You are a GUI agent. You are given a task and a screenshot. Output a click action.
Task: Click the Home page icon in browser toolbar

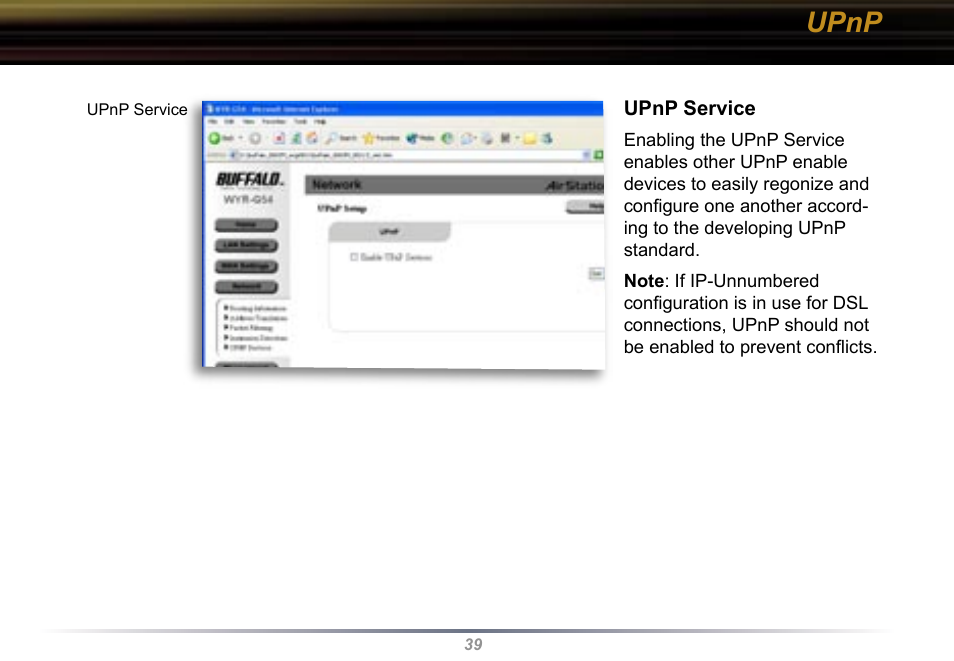pyautogui.click(x=312, y=138)
